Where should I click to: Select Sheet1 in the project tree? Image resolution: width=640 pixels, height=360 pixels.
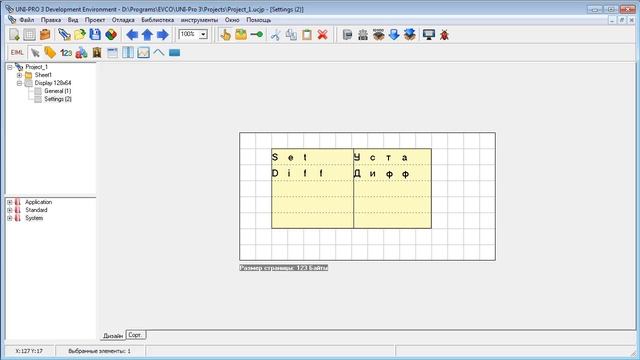pyautogui.click(x=43, y=75)
